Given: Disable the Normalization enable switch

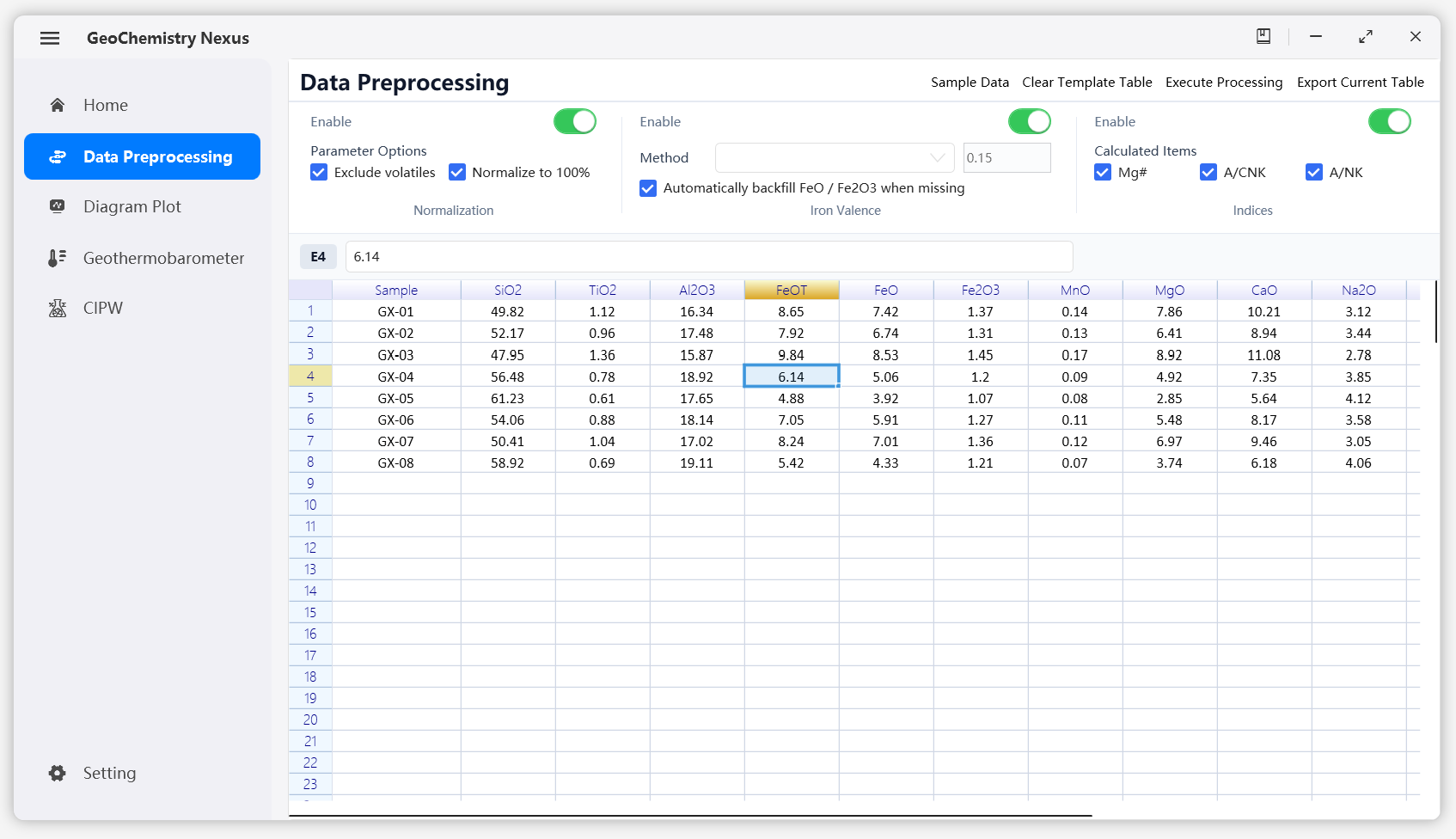Looking at the screenshot, I should [x=575, y=121].
